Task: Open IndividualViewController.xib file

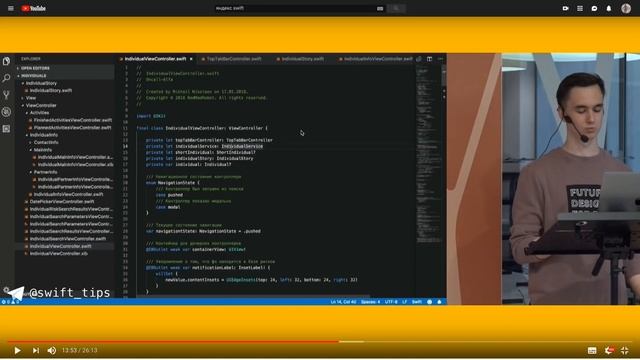Action: [x=58, y=253]
